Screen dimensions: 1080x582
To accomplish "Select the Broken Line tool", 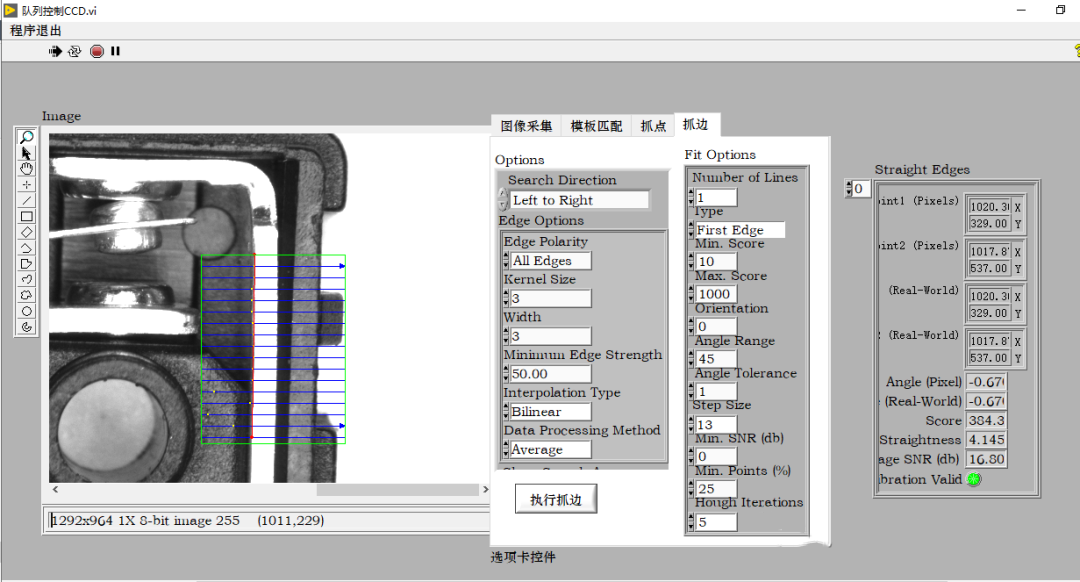I will click(x=26, y=248).
